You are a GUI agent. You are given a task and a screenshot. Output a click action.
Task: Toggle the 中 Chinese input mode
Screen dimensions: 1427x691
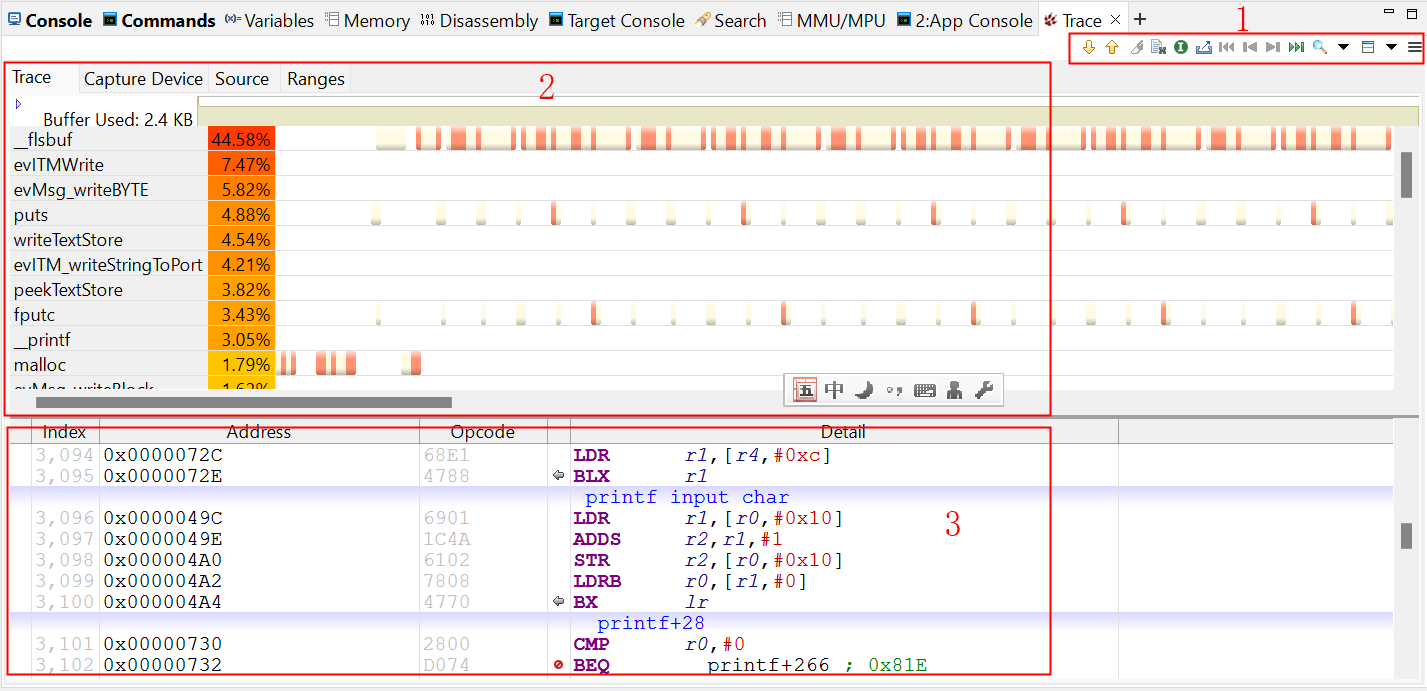[x=834, y=390]
